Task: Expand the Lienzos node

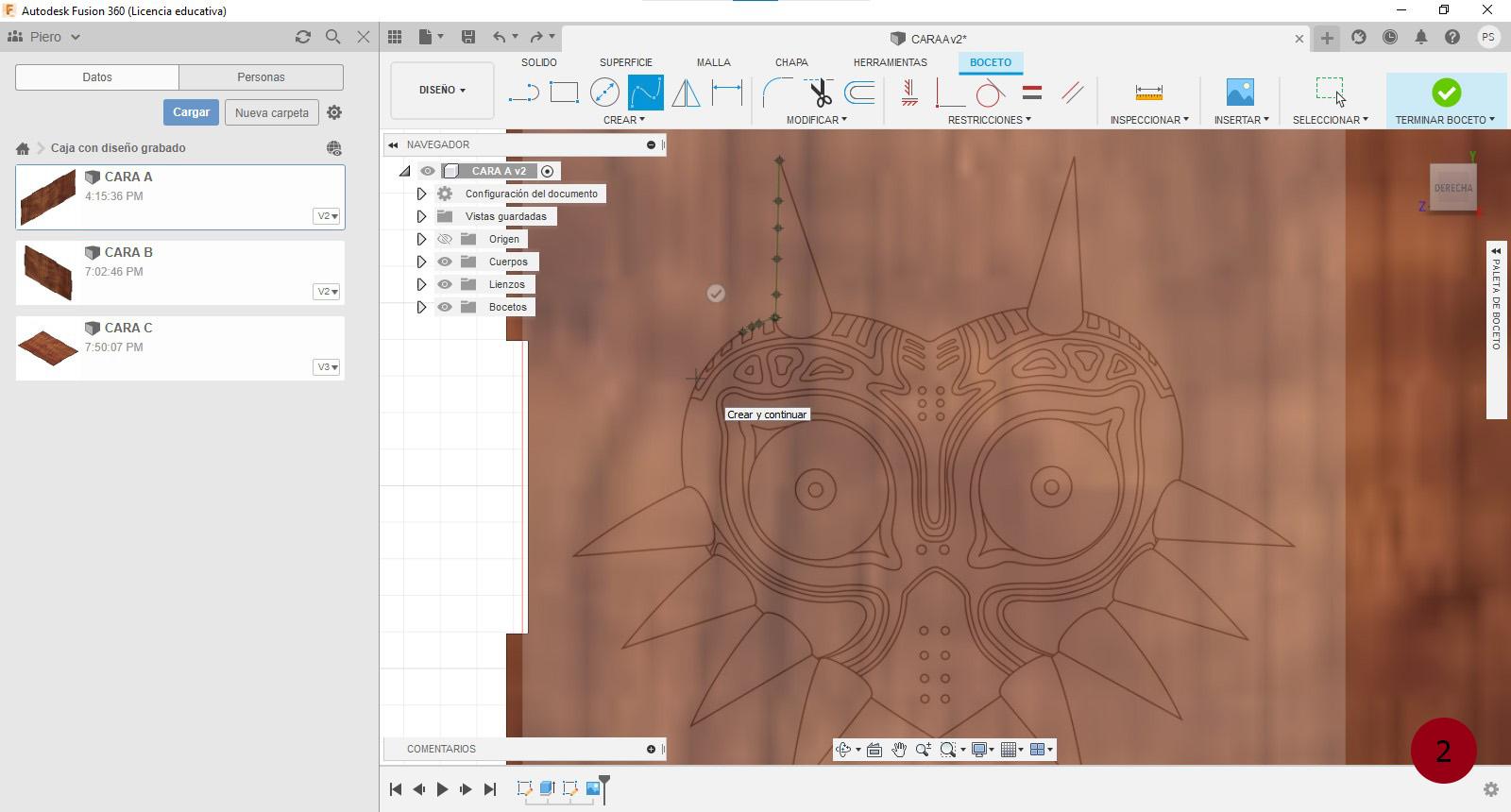Action: (421, 284)
